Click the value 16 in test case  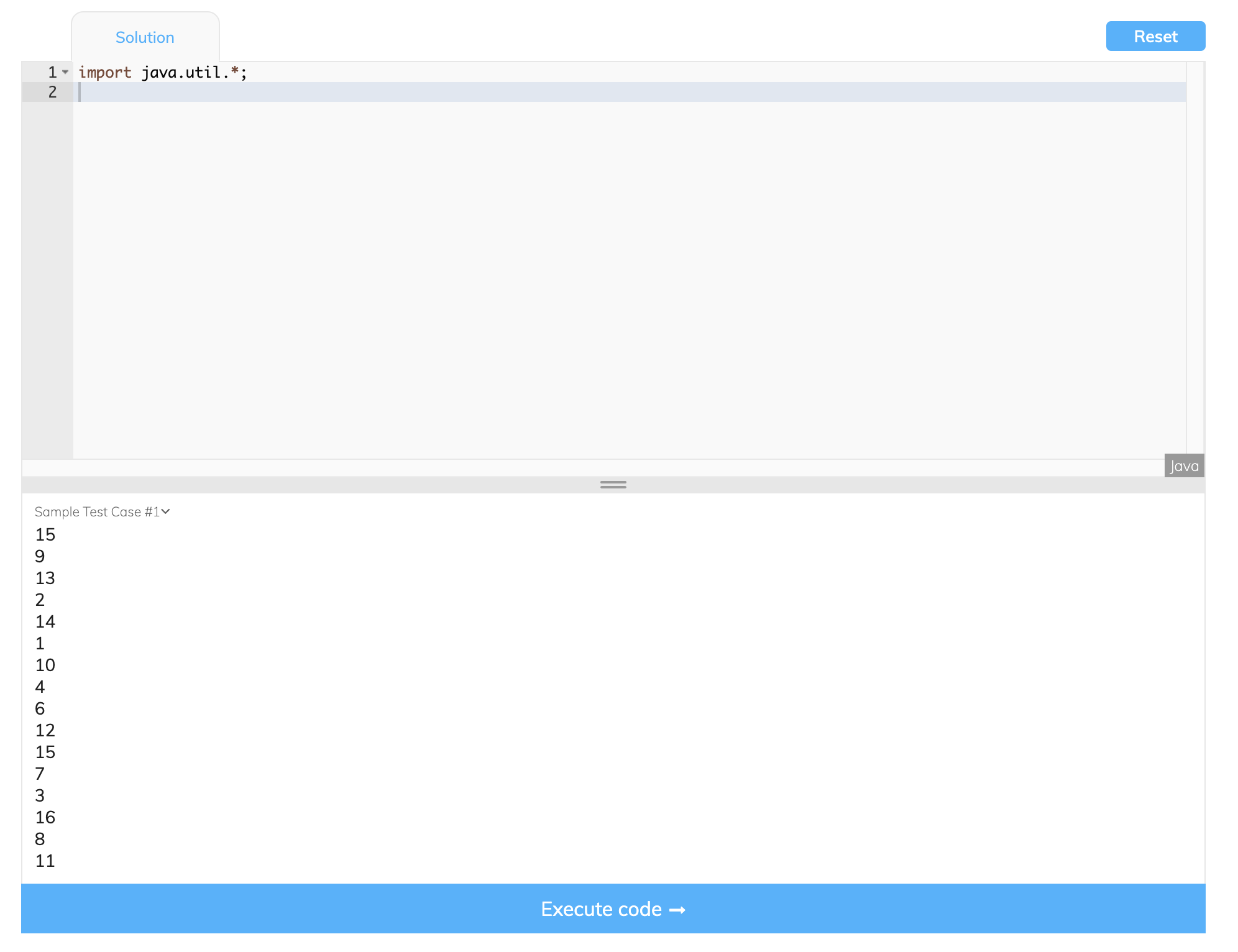(45, 817)
